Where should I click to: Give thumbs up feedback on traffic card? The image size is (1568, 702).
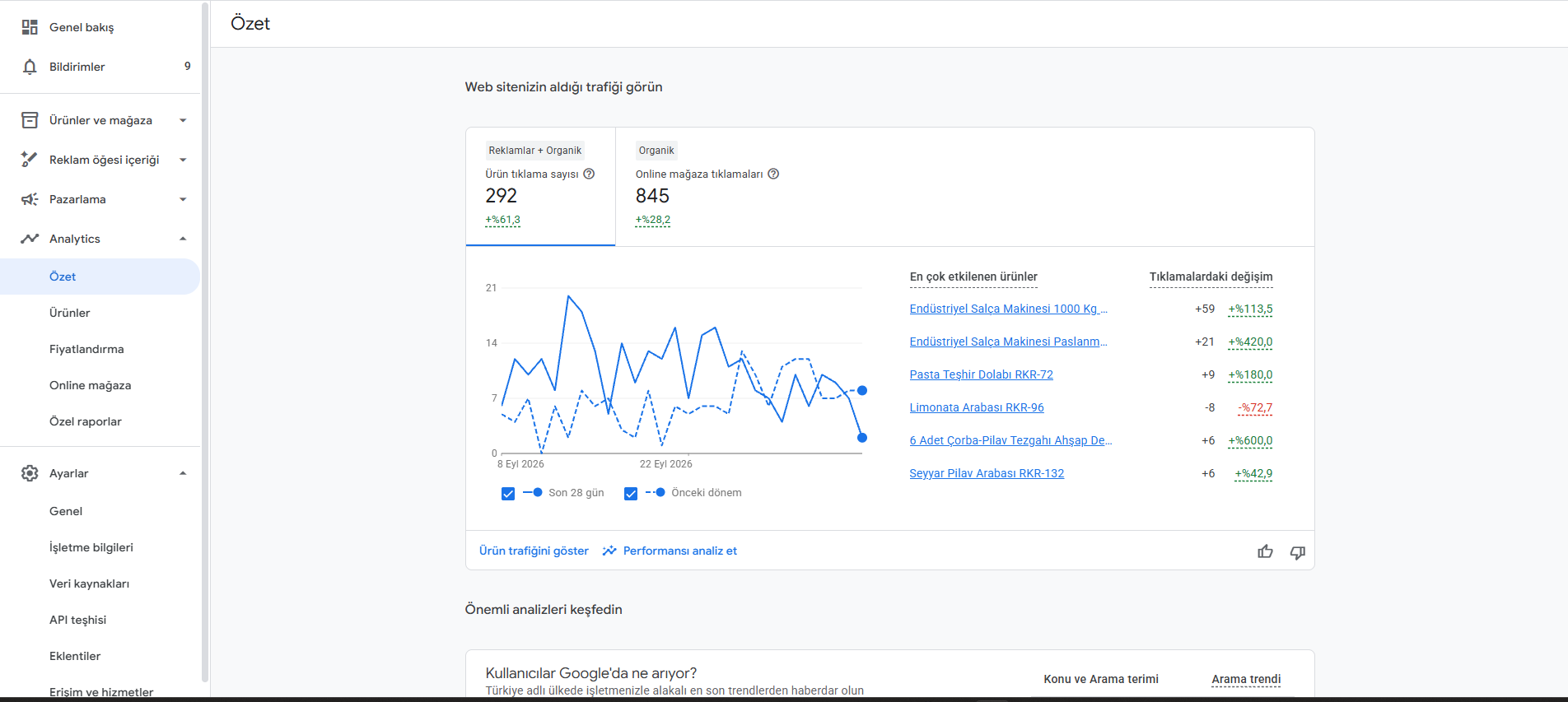tap(1266, 551)
